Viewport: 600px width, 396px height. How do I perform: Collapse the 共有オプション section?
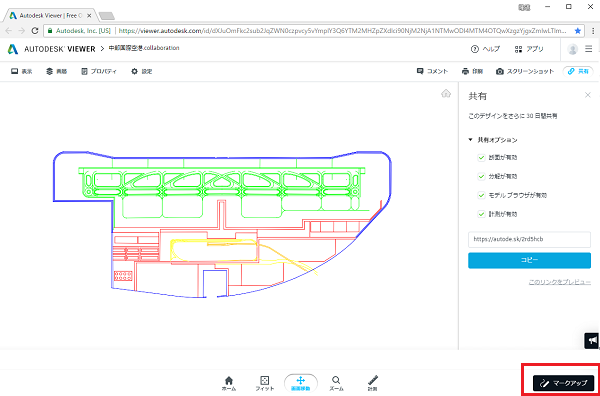[x=493, y=140]
